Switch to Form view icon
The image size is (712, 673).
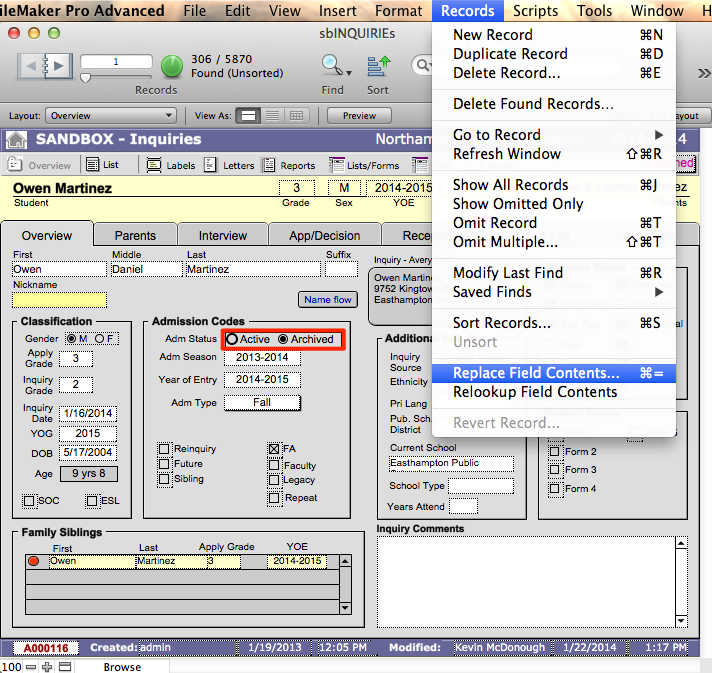pyautogui.click(x=248, y=116)
